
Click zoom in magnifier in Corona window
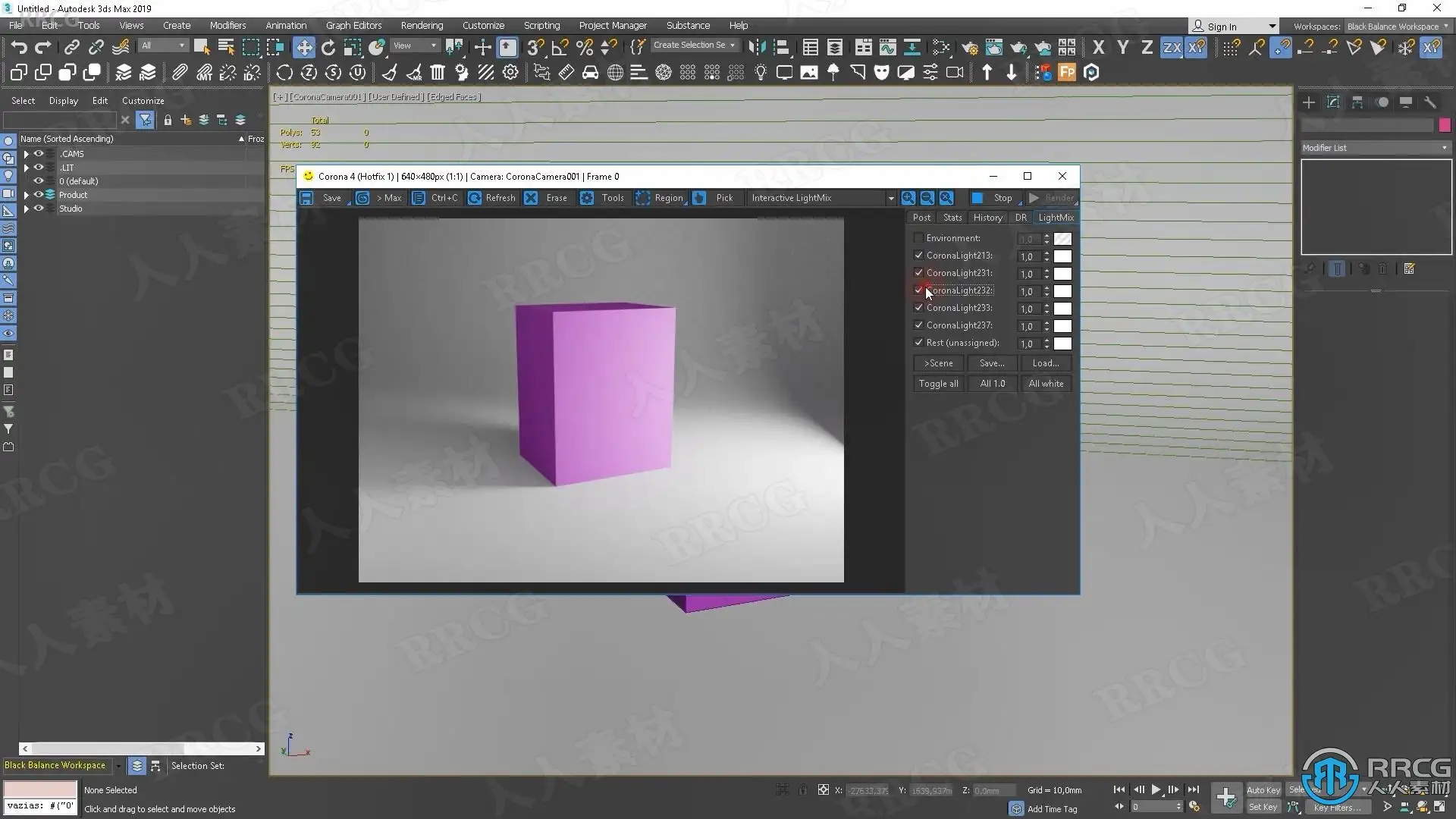click(908, 198)
